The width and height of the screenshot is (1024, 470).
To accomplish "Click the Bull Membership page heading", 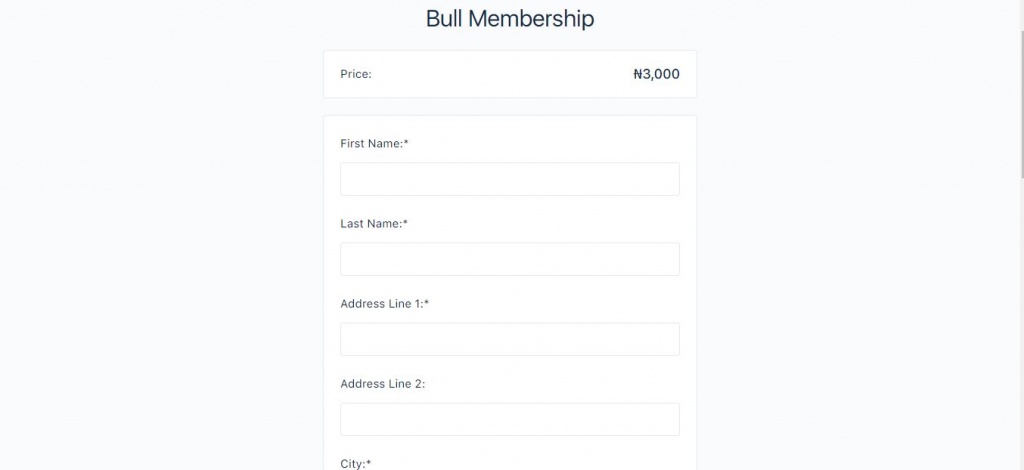I will (510, 18).
